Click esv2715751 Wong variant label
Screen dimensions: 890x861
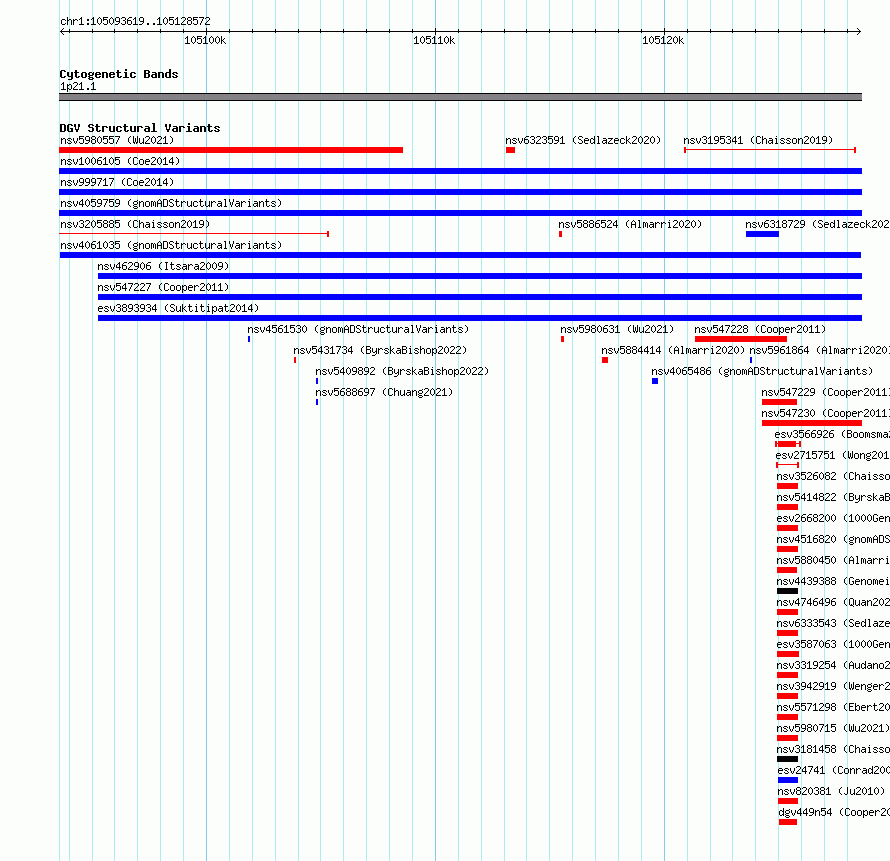[x=833, y=455]
